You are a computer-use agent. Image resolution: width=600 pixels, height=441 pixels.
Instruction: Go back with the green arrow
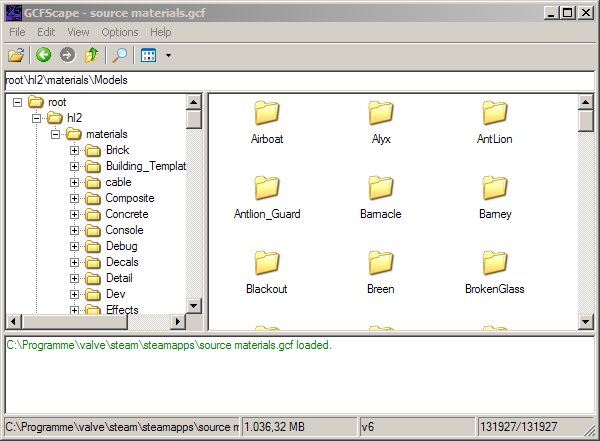43,55
